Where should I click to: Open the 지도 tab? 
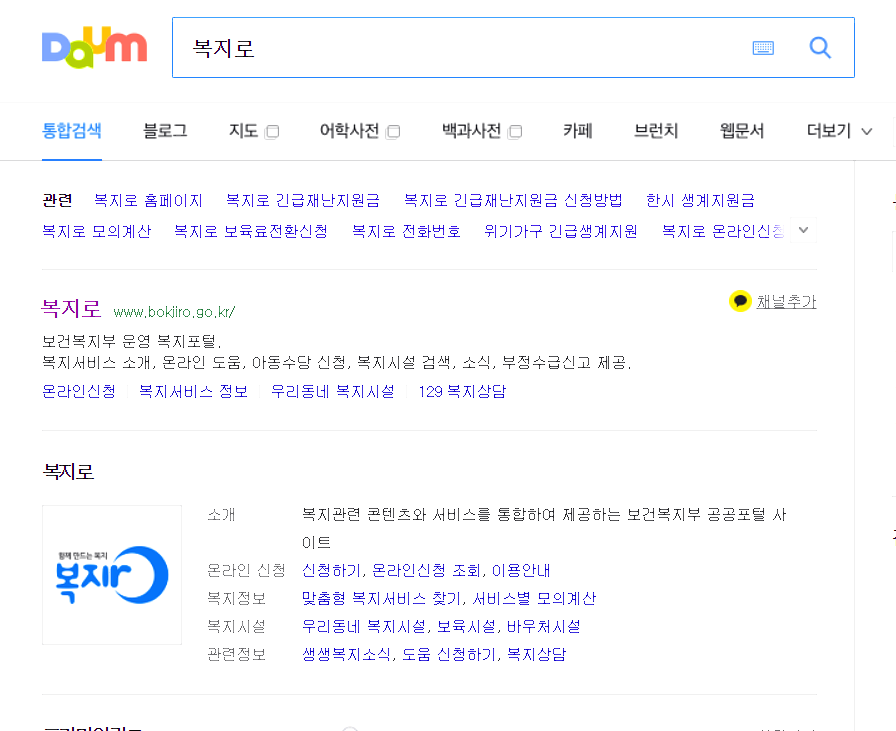click(243, 131)
